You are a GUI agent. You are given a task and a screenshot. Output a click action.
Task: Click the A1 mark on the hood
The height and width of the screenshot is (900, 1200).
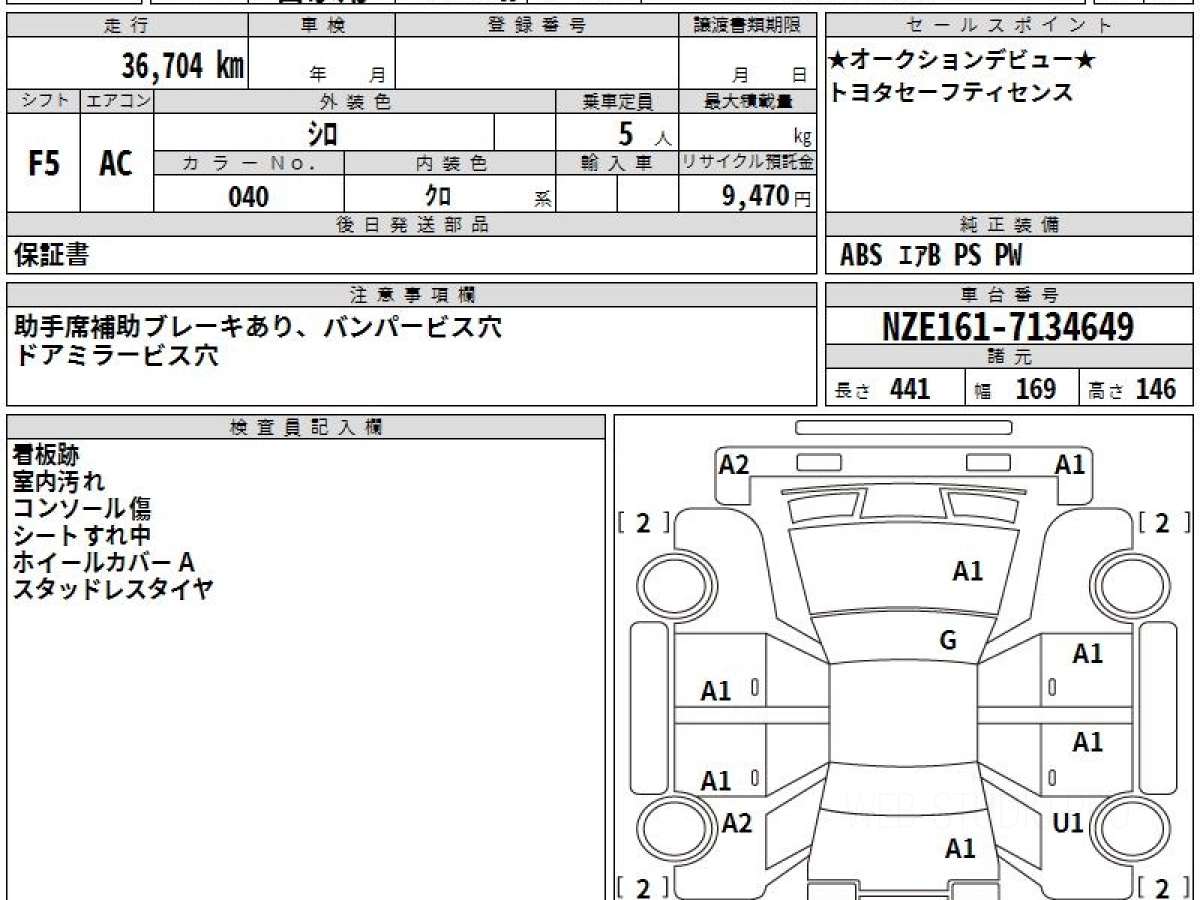tap(968, 571)
